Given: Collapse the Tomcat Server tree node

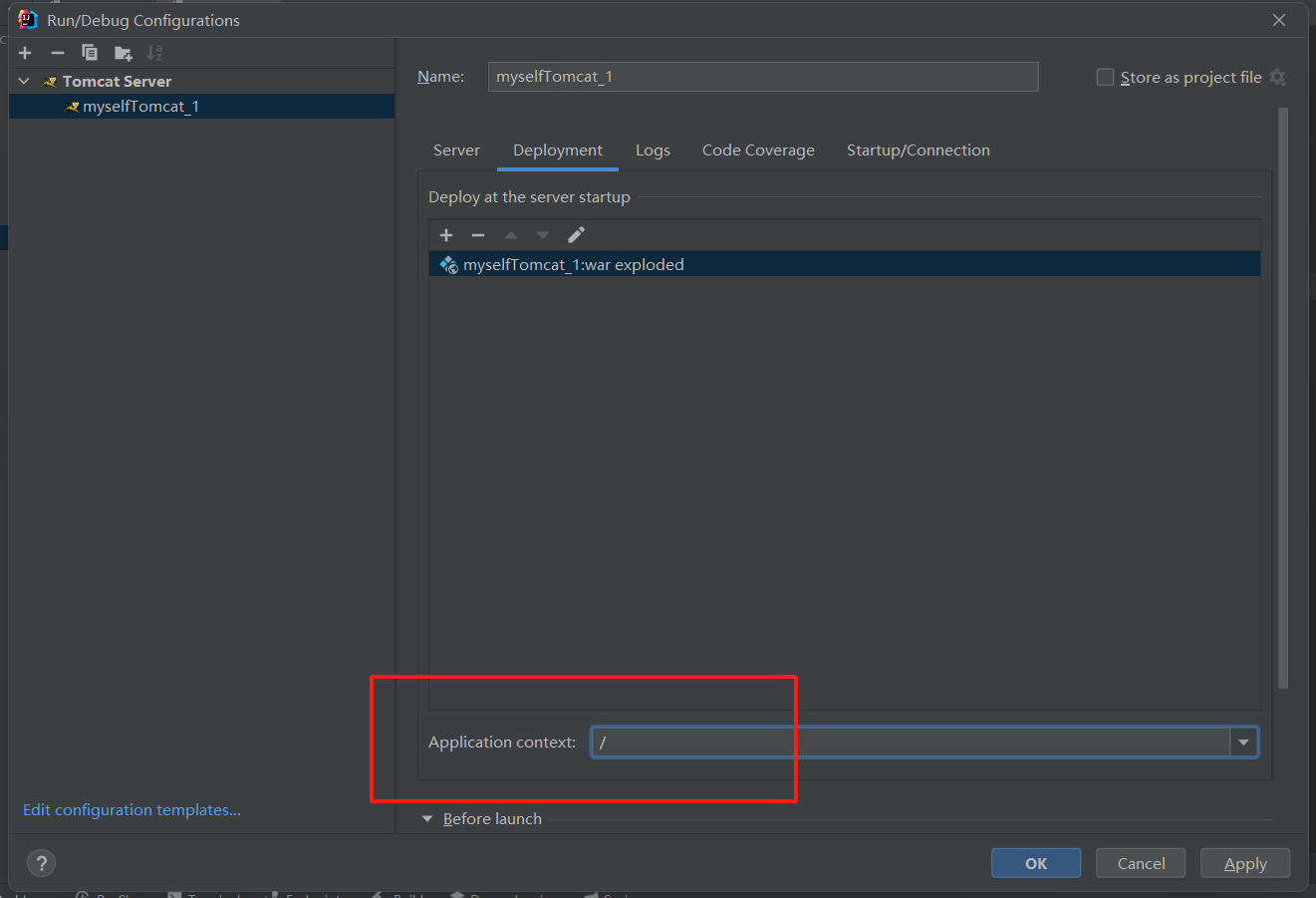Looking at the screenshot, I should 24,81.
